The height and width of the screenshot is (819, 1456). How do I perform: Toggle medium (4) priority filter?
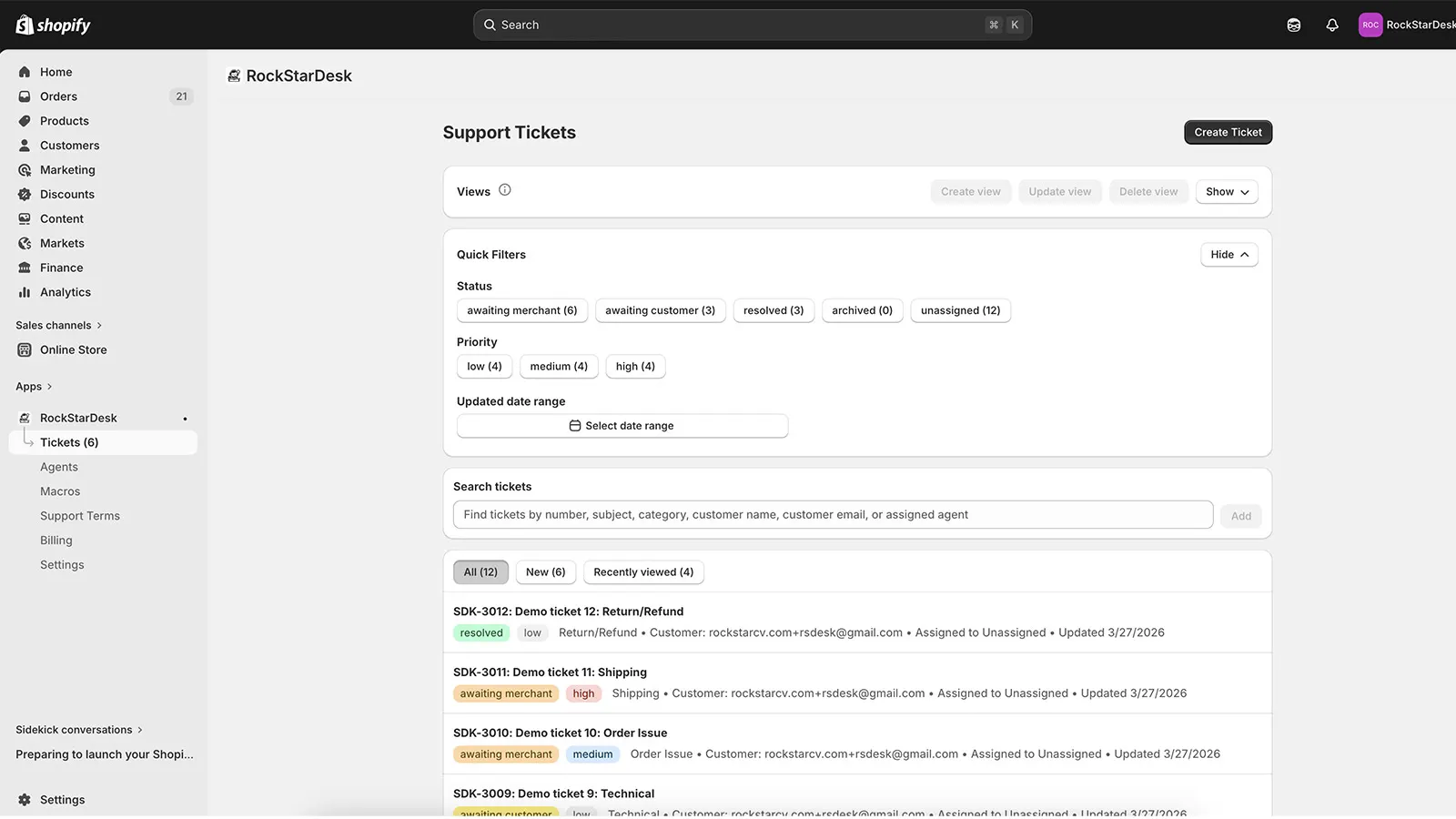(559, 367)
